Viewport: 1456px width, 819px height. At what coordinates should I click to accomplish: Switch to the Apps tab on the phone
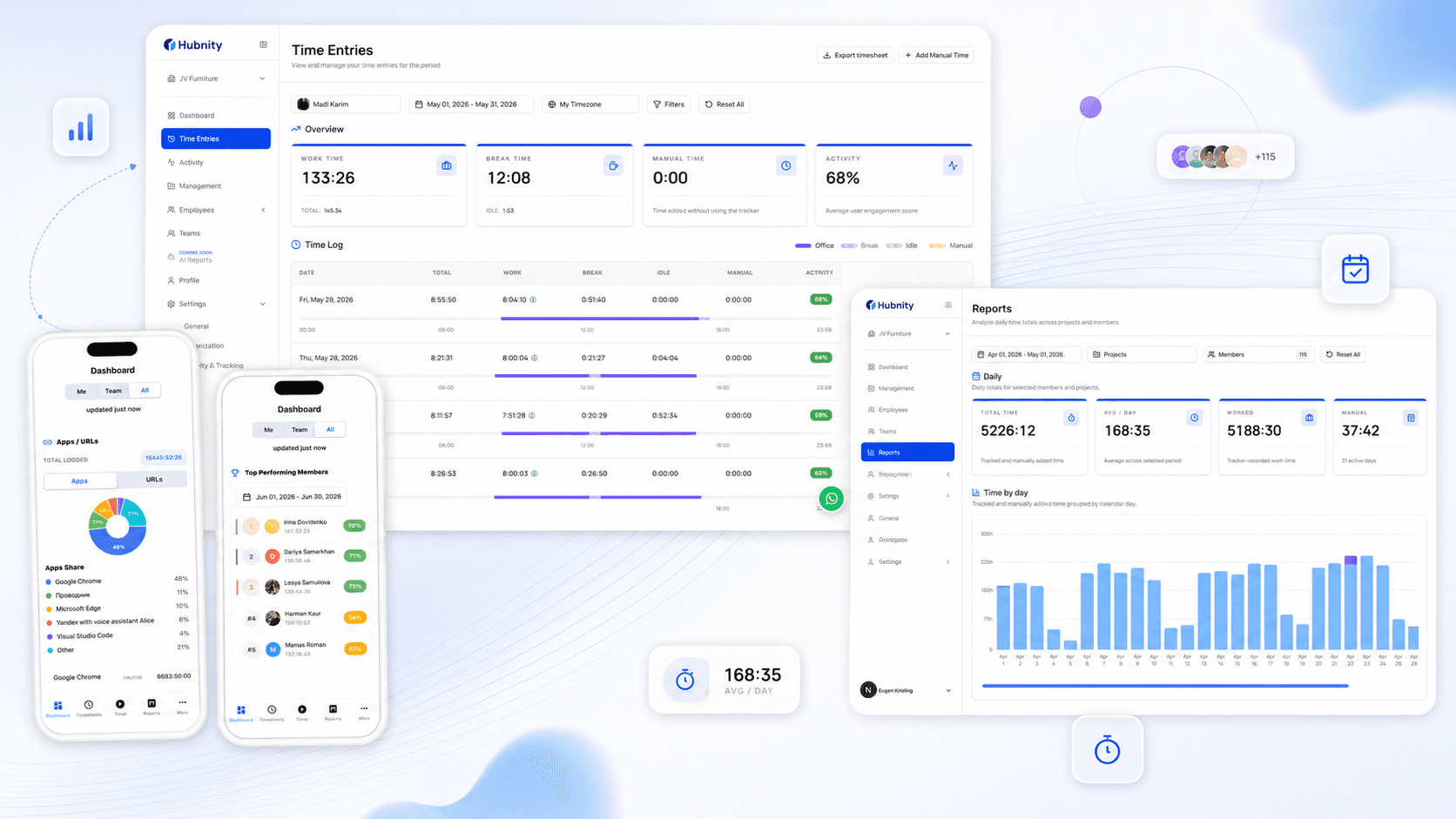79,480
